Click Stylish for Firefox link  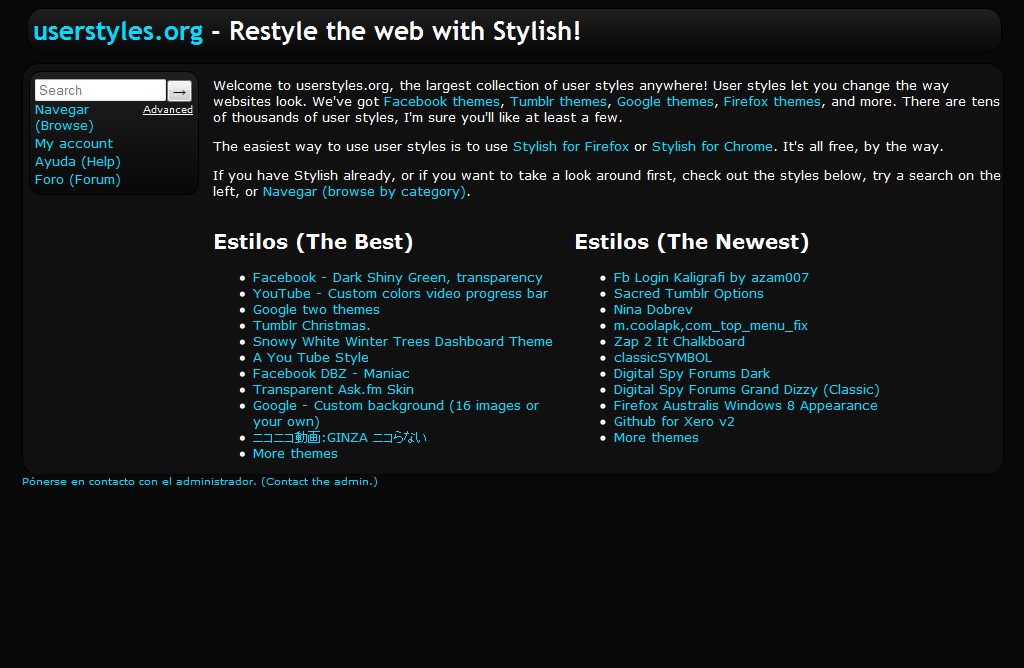(x=571, y=147)
